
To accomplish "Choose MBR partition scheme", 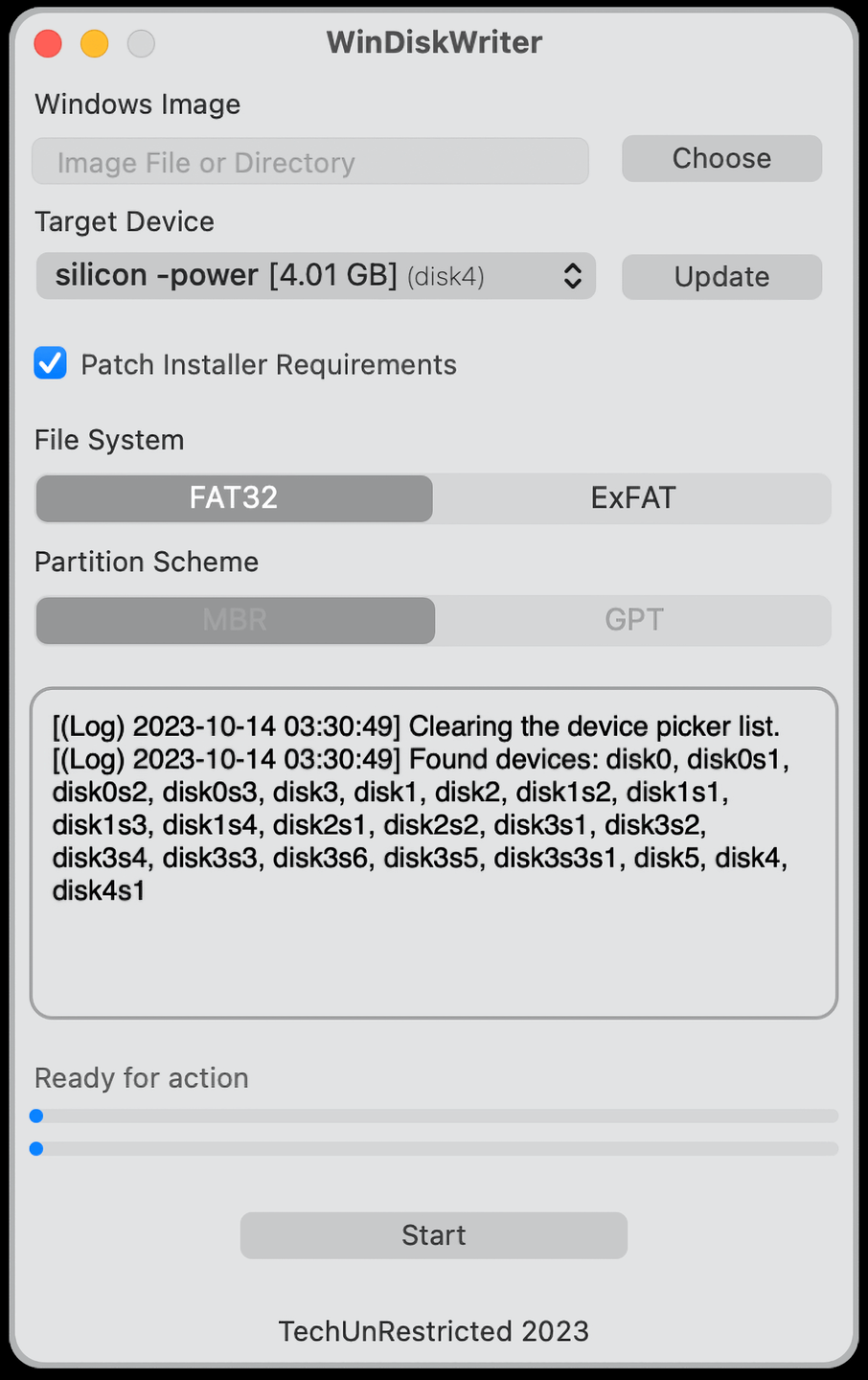I will pyautogui.click(x=235, y=620).
